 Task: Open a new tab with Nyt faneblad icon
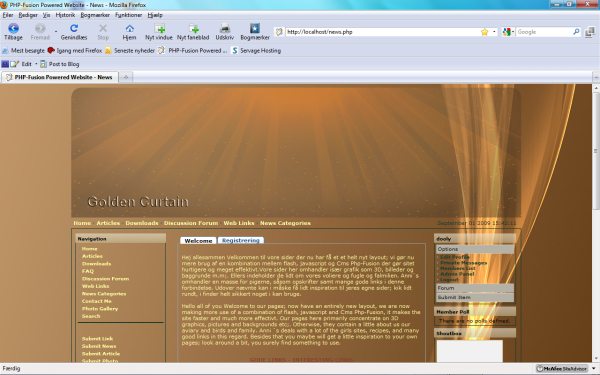point(193,28)
